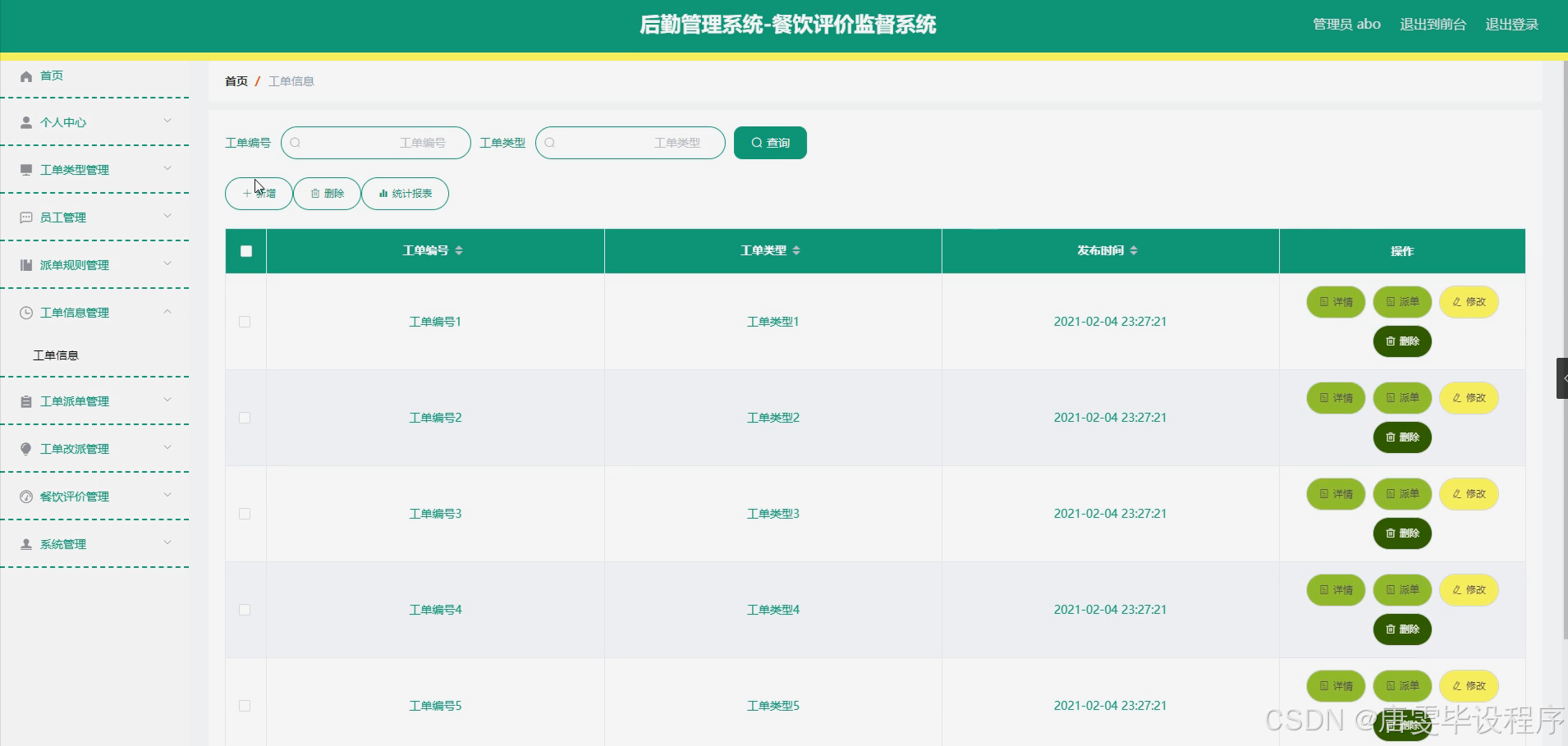Image resolution: width=1568 pixels, height=746 pixels.
Task: Click the gauge icon beside 餐饮评价管理
Action: tap(26, 497)
